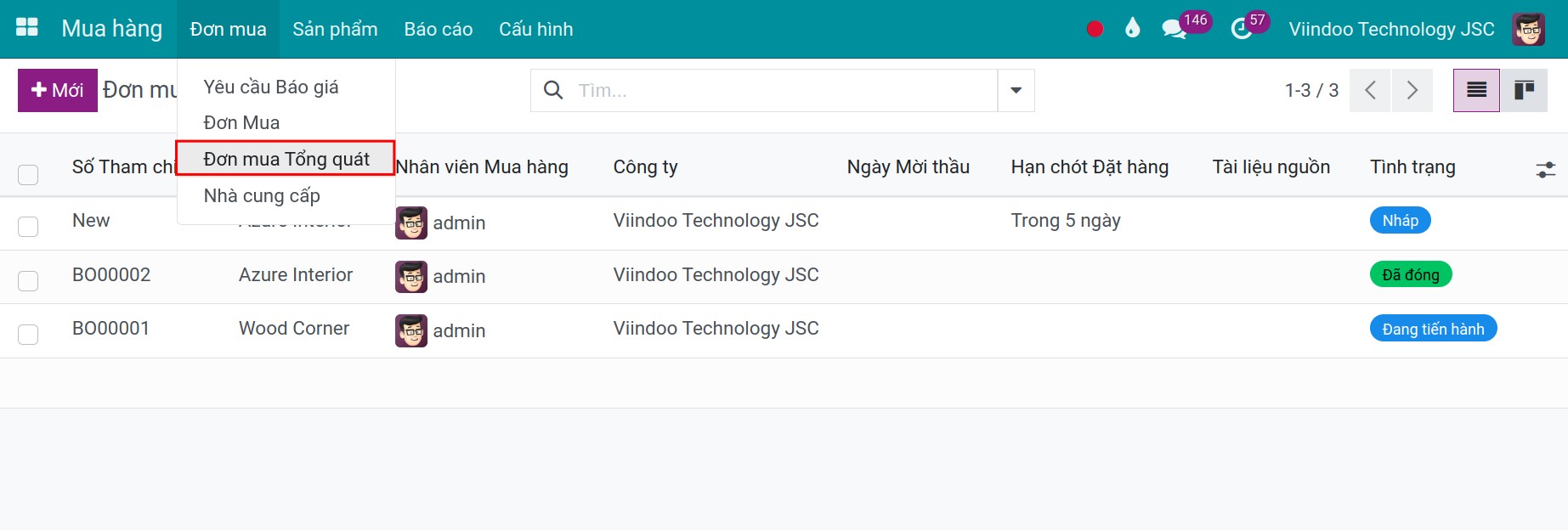Expand the search filter dropdown arrow
Image resolution: width=1568 pixels, height=530 pixels.
click(1016, 90)
